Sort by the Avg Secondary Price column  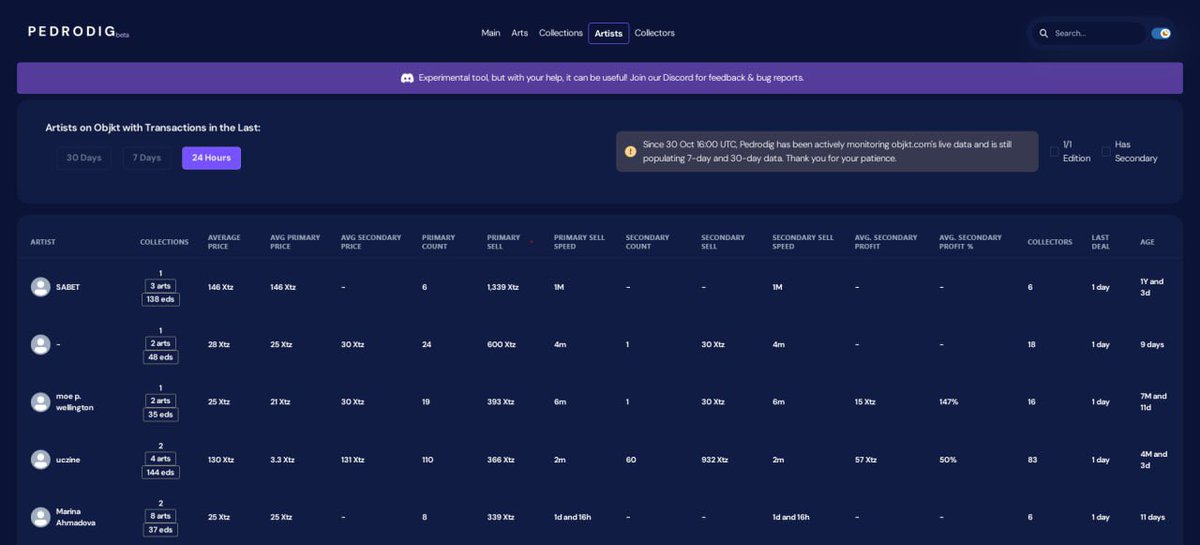point(371,242)
